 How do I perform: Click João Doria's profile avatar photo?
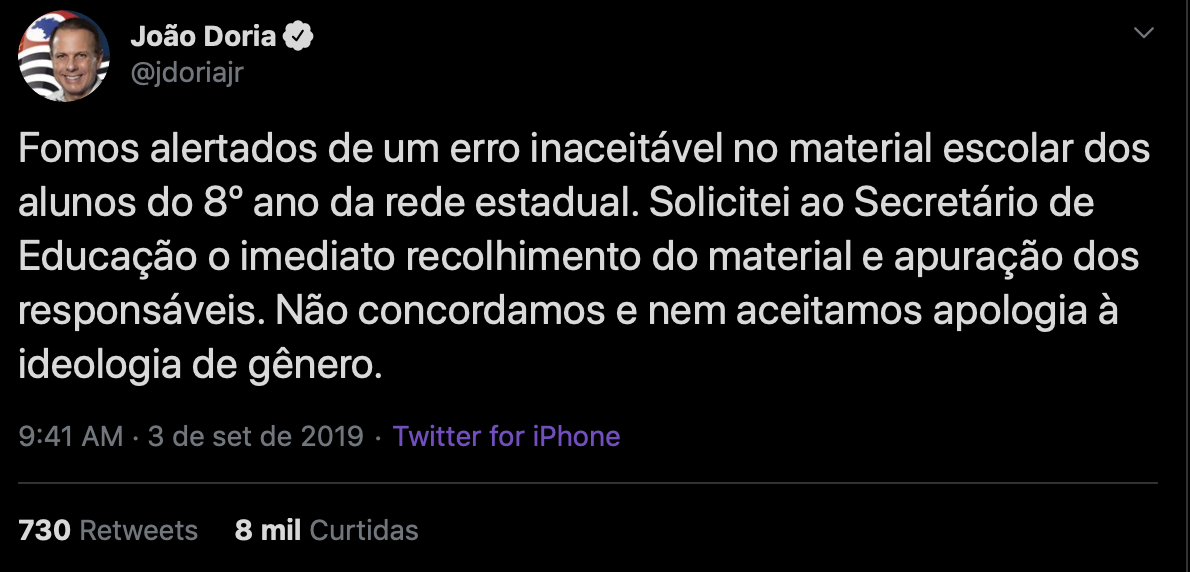tap(63, 56)
